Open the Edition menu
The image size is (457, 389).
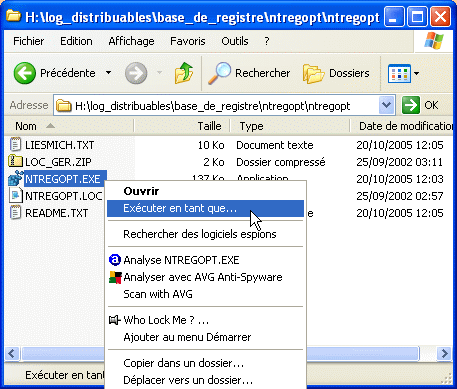click(x=76, y=41)
